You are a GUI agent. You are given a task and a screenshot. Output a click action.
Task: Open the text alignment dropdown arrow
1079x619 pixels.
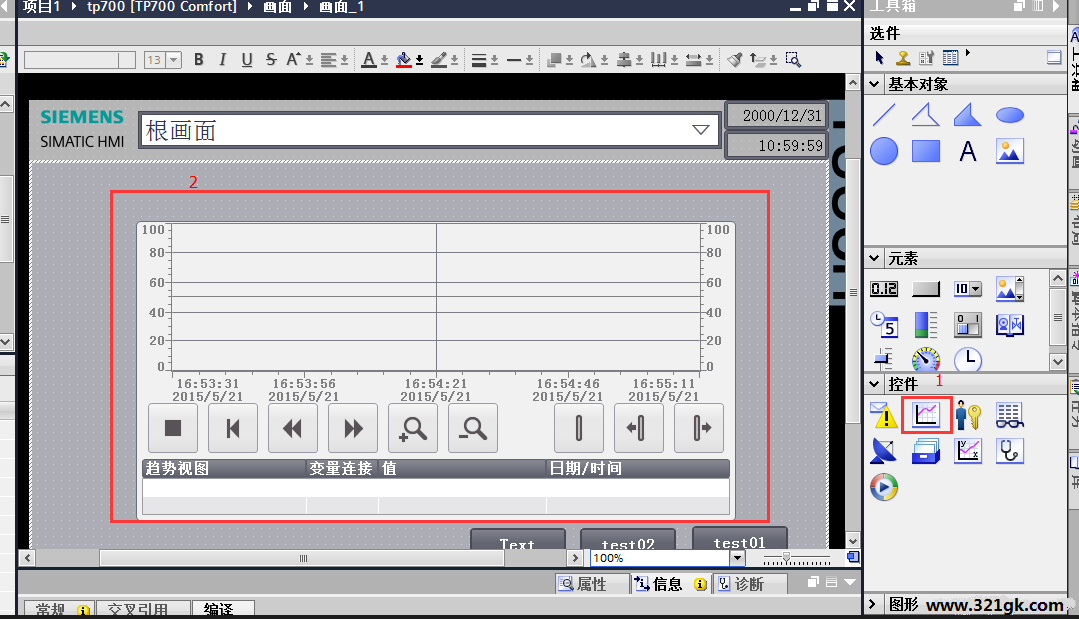tap(345, 61)
